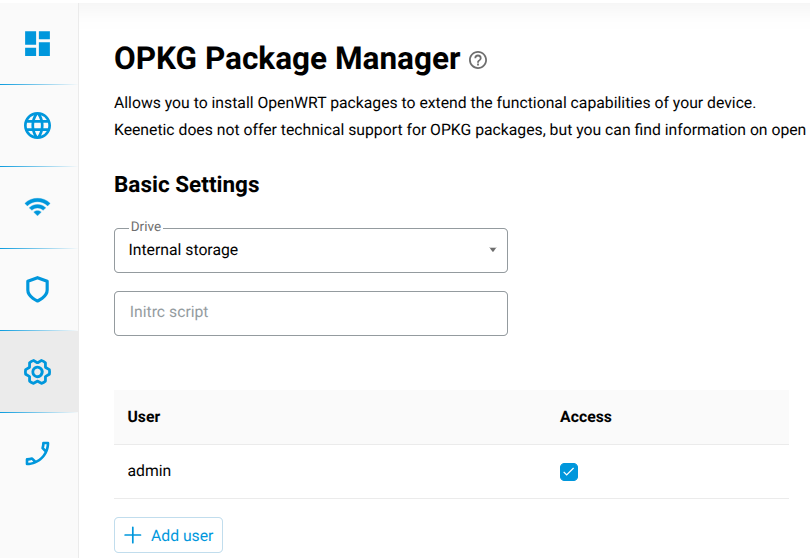810x558 pixels.
Task: Click the User column header
Action: [144, 417]
